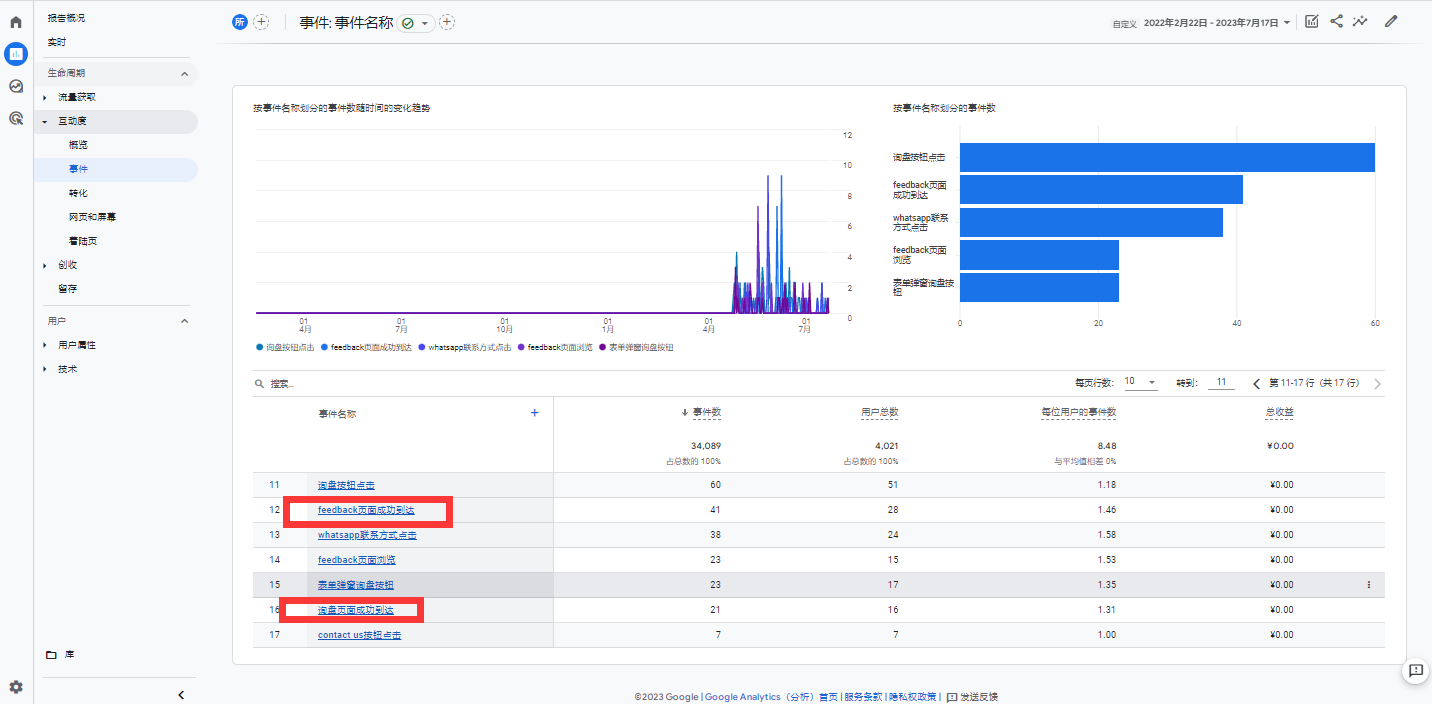The height and width of the screenshot is (704, 1432).
Task: Click 隐私权政策 footer link
Action: [912, 697]
